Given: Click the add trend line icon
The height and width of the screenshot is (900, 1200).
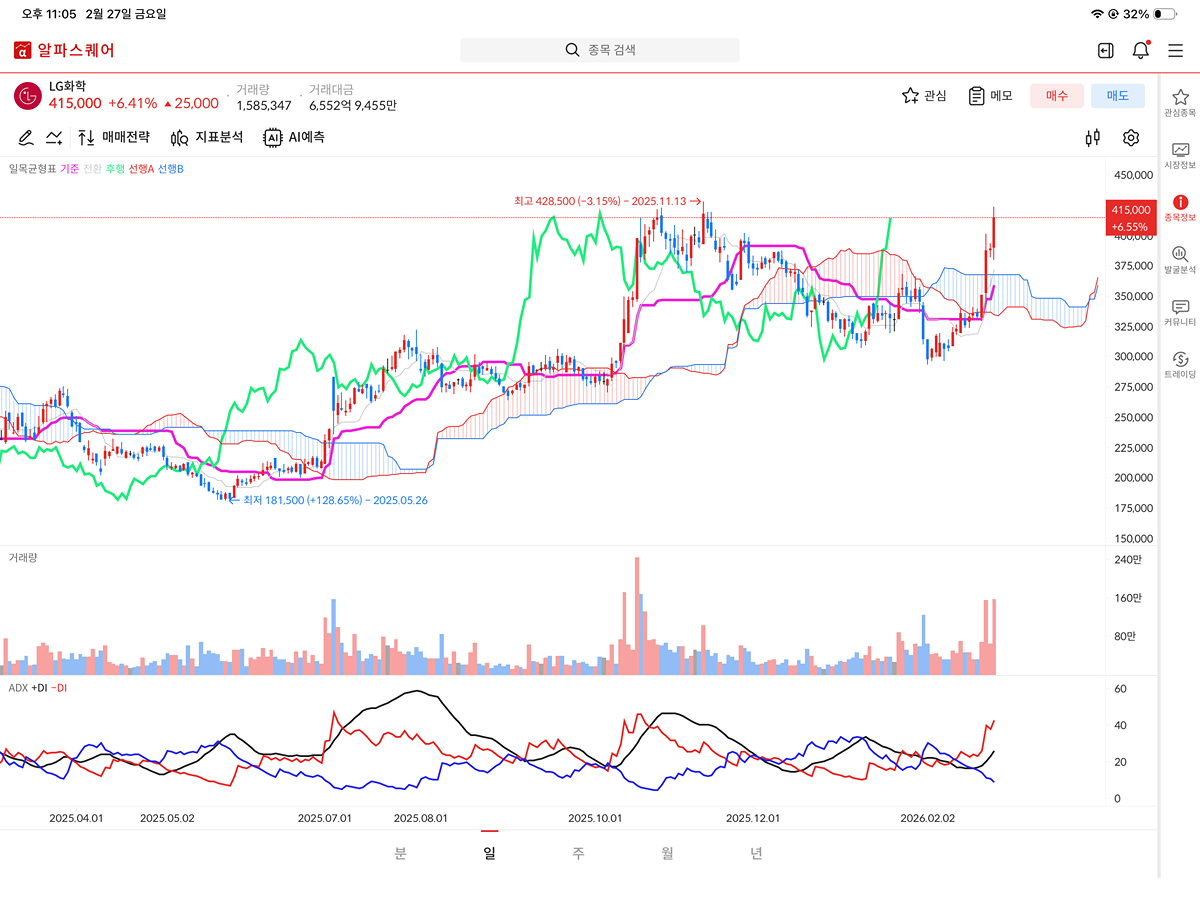Looking at the screenshot, I should click(54, 138).
